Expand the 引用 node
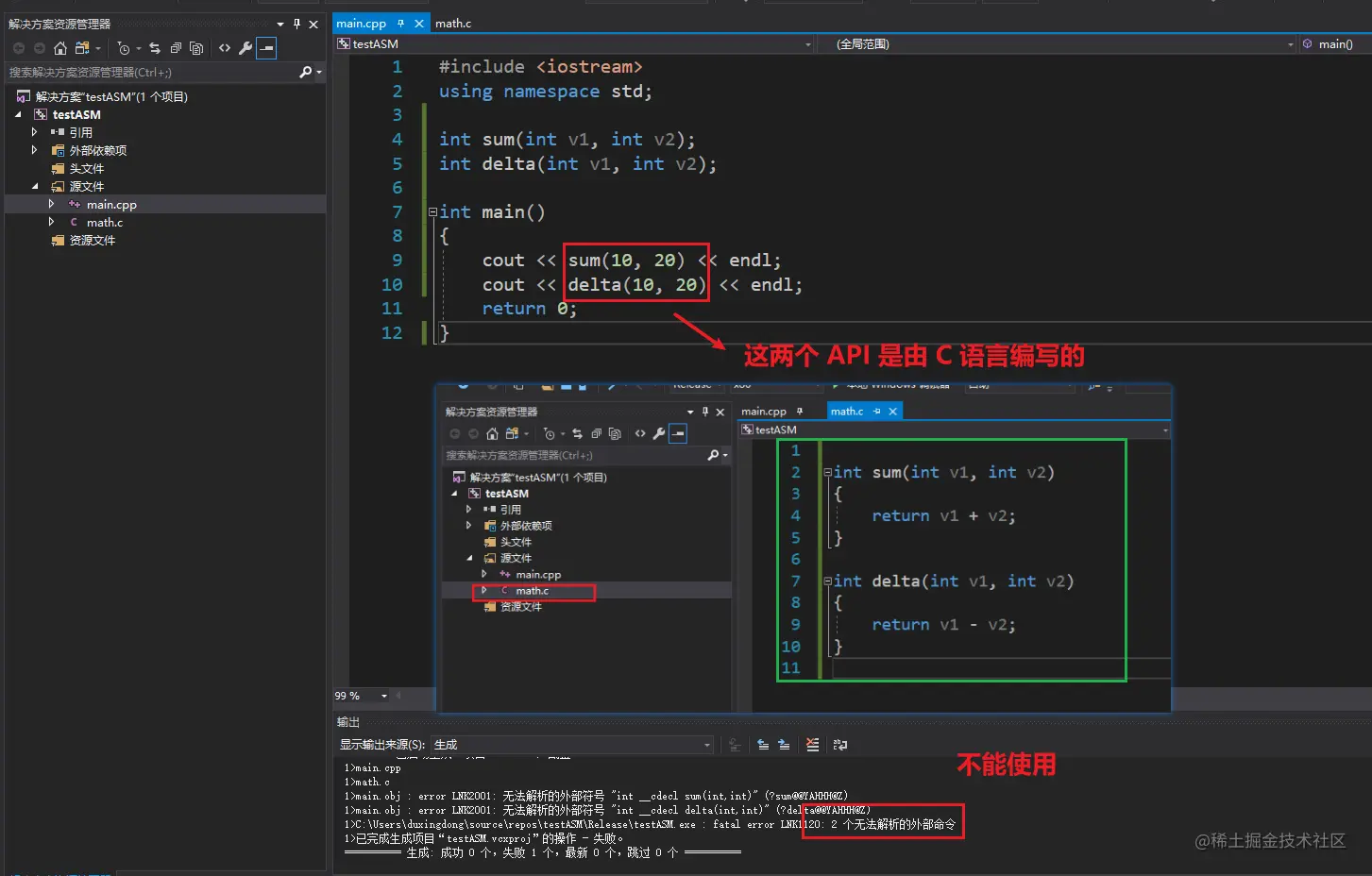 (35, 132)
